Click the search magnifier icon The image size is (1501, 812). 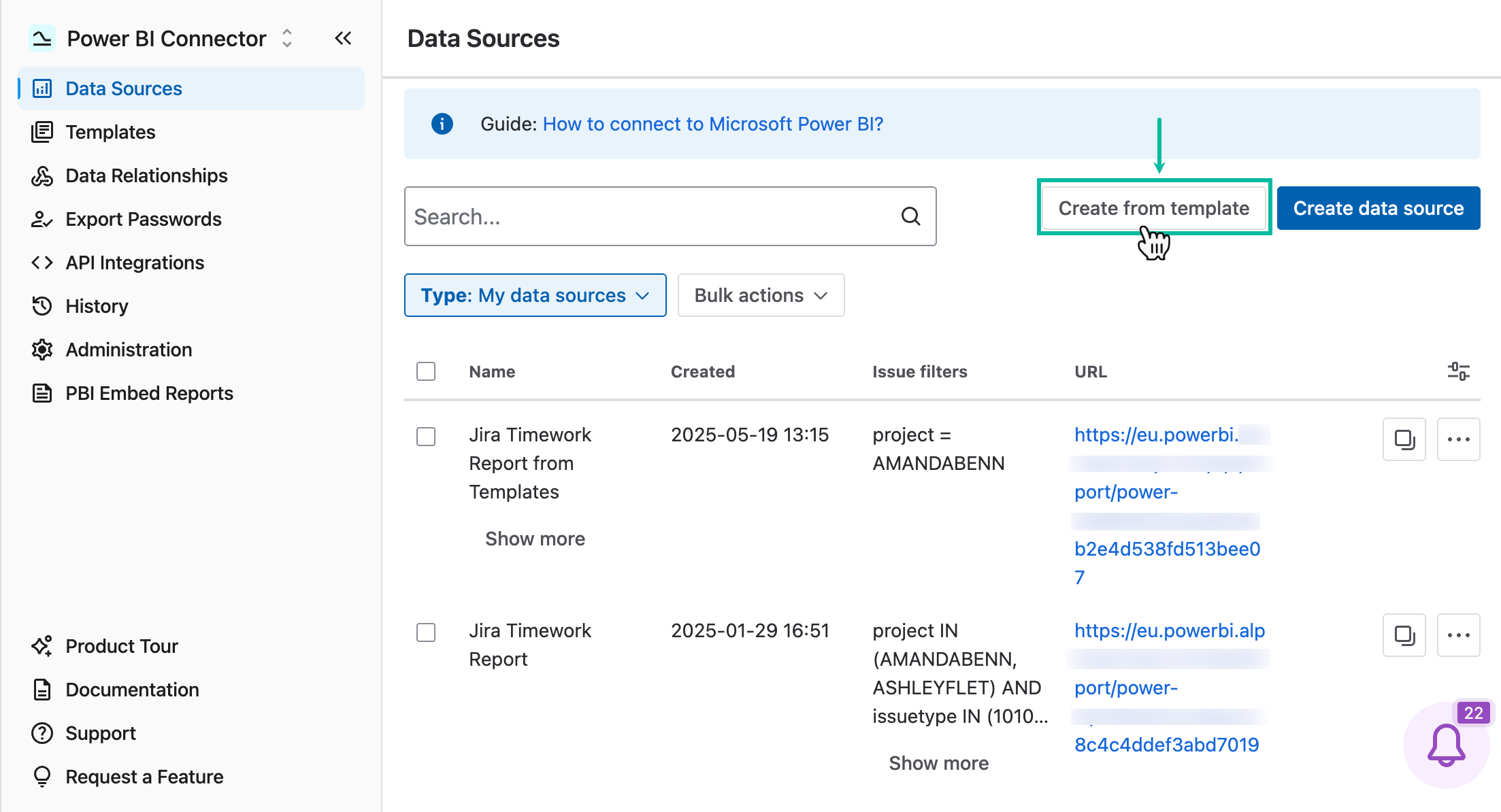pyautogui.click(x=911, y=216)
